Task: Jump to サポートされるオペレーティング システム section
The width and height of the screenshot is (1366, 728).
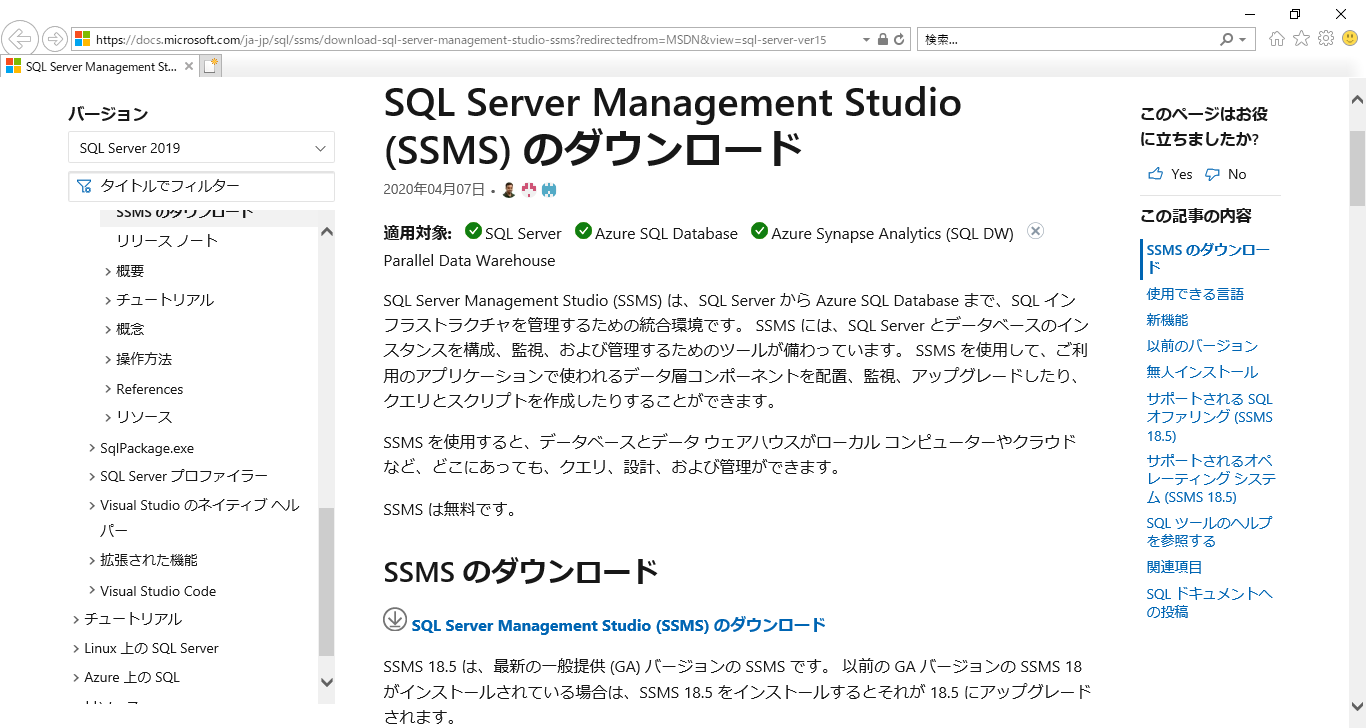Action: click(x=1211, y=479)
